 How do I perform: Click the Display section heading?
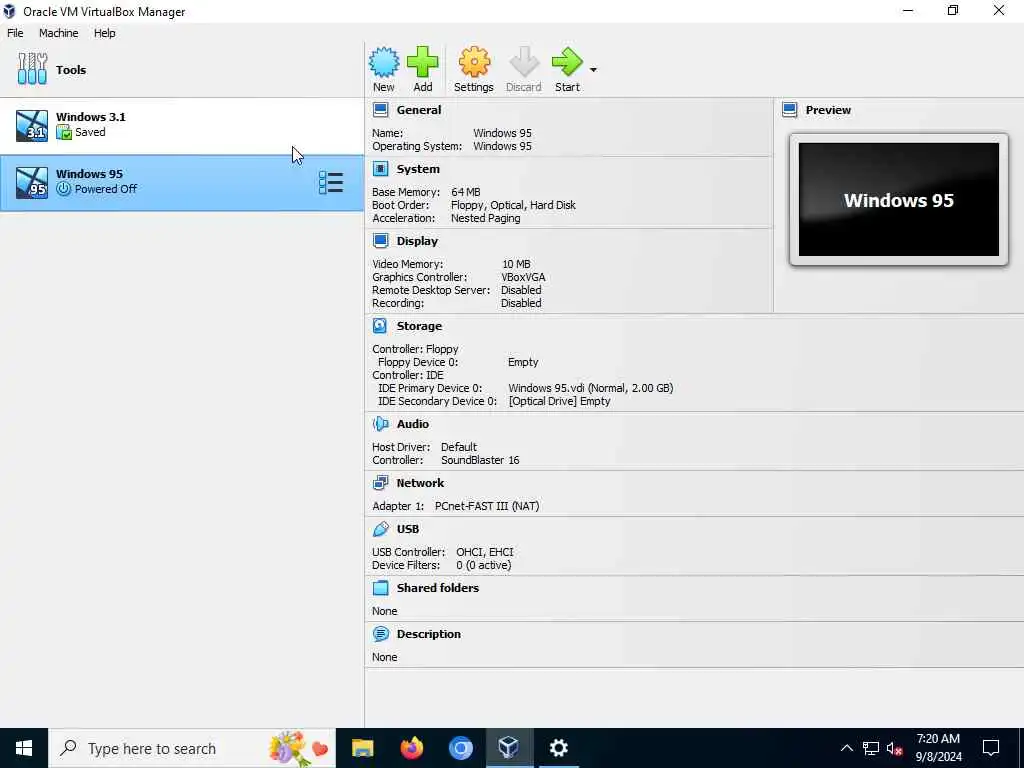417,241
